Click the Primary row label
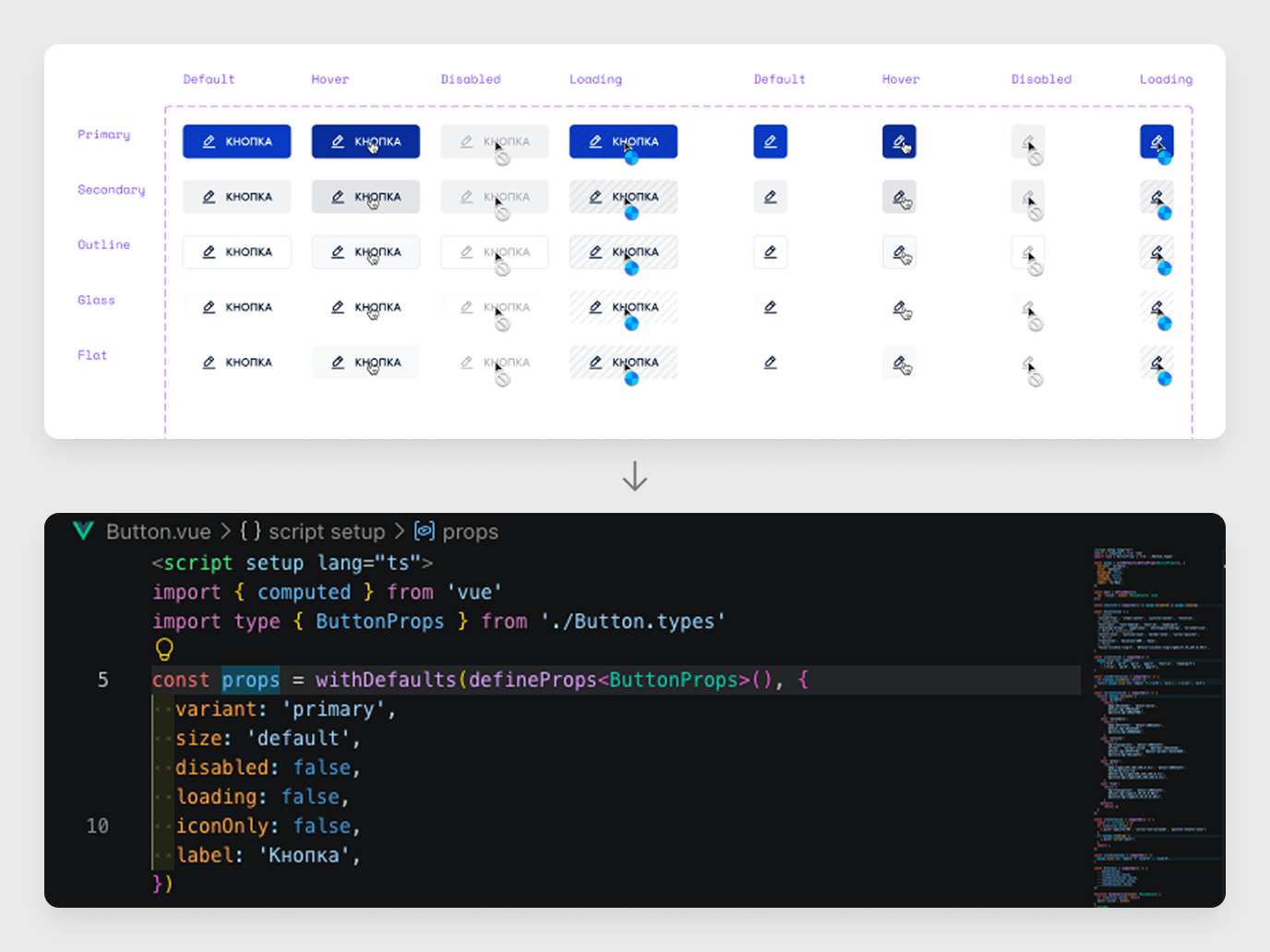Image resolution: width=1270 pixels, height=952 pixels. (x=103, y=135)
